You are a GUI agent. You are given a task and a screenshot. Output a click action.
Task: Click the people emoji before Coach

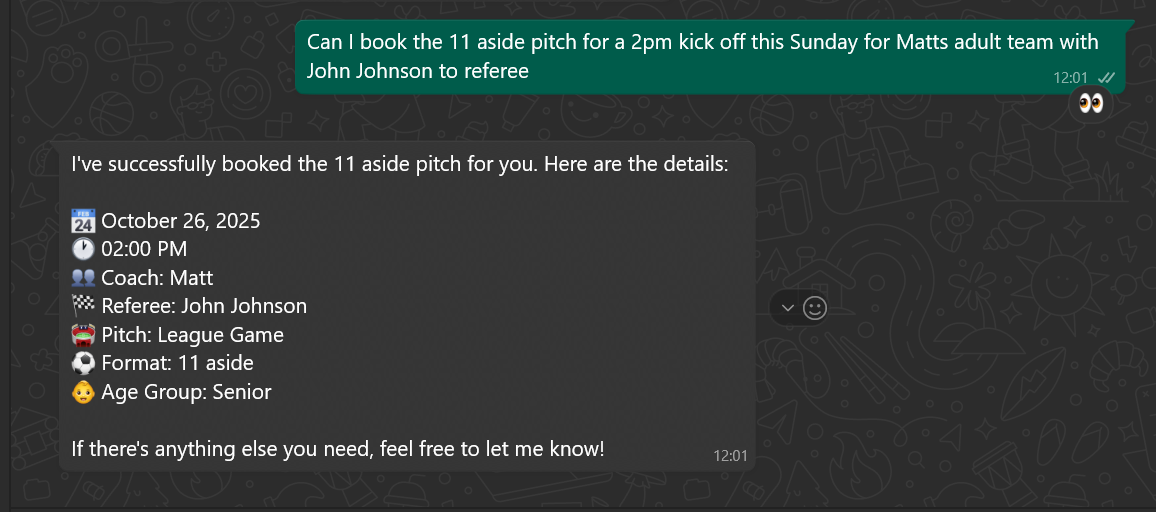coord(83,278)
